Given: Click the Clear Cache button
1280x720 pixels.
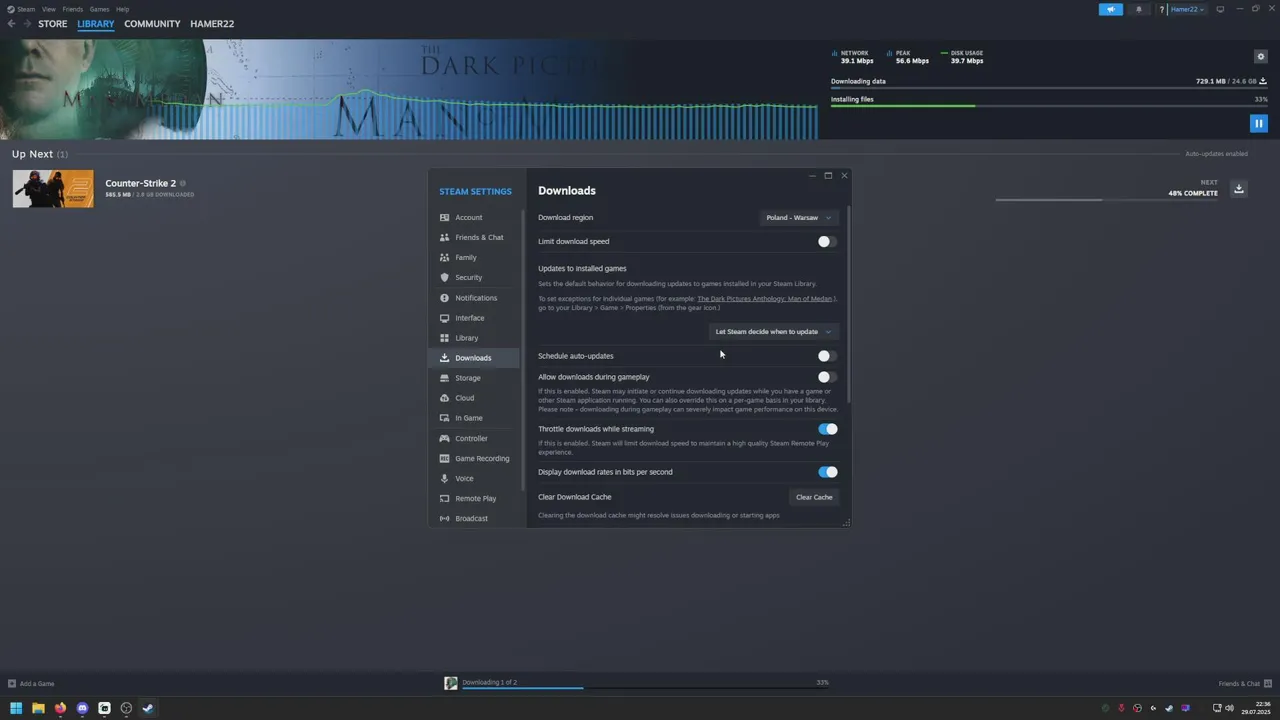Looking at the screenshot, I should point(814,497).
